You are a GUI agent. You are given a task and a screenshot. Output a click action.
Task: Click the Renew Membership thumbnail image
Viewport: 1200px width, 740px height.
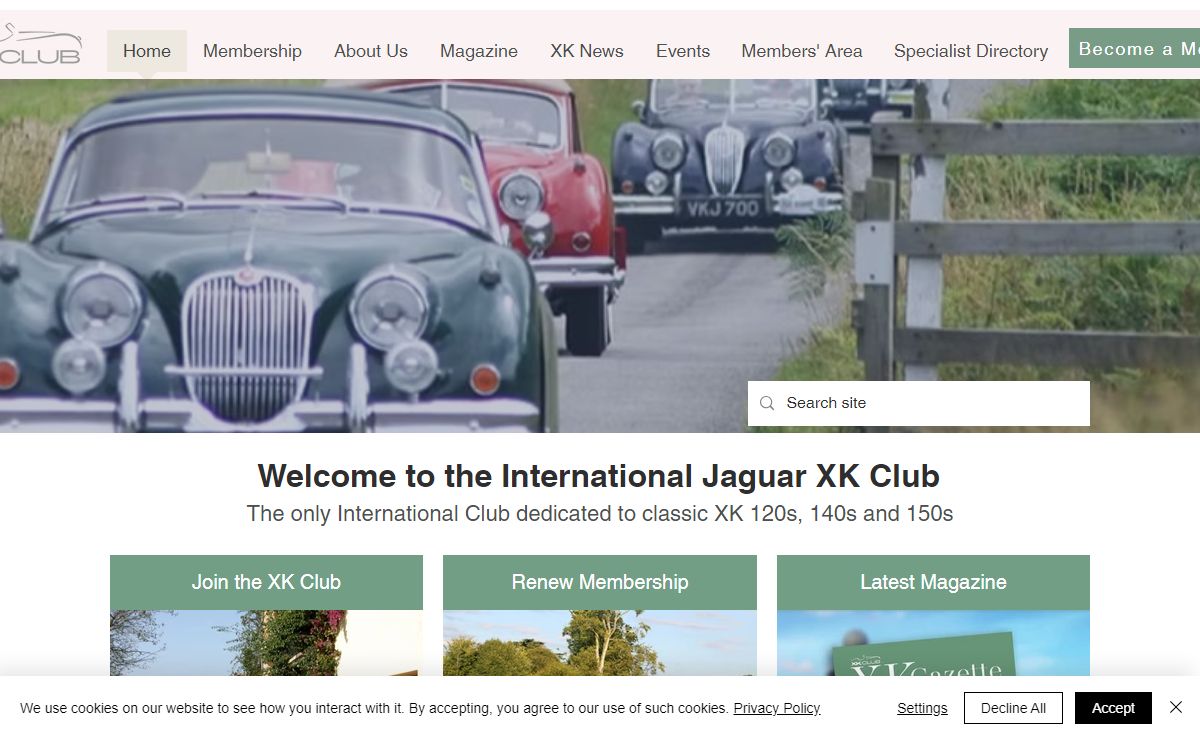pyautogui.click(x=600, y=643)
